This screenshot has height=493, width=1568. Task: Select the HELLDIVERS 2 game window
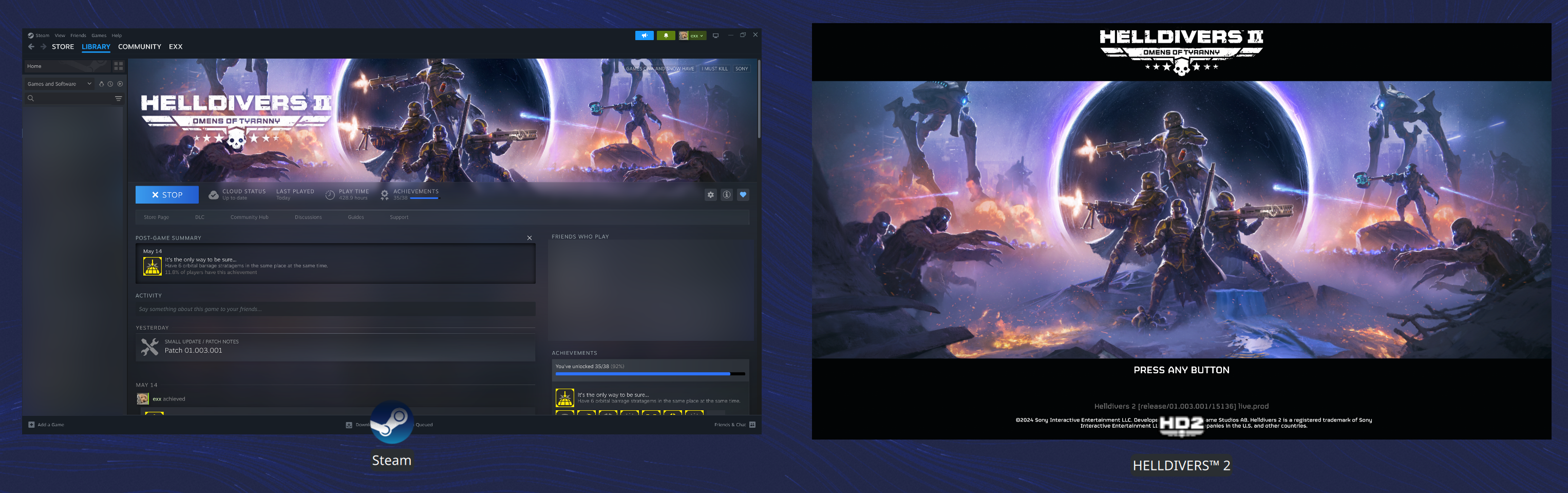point(1181,231)
